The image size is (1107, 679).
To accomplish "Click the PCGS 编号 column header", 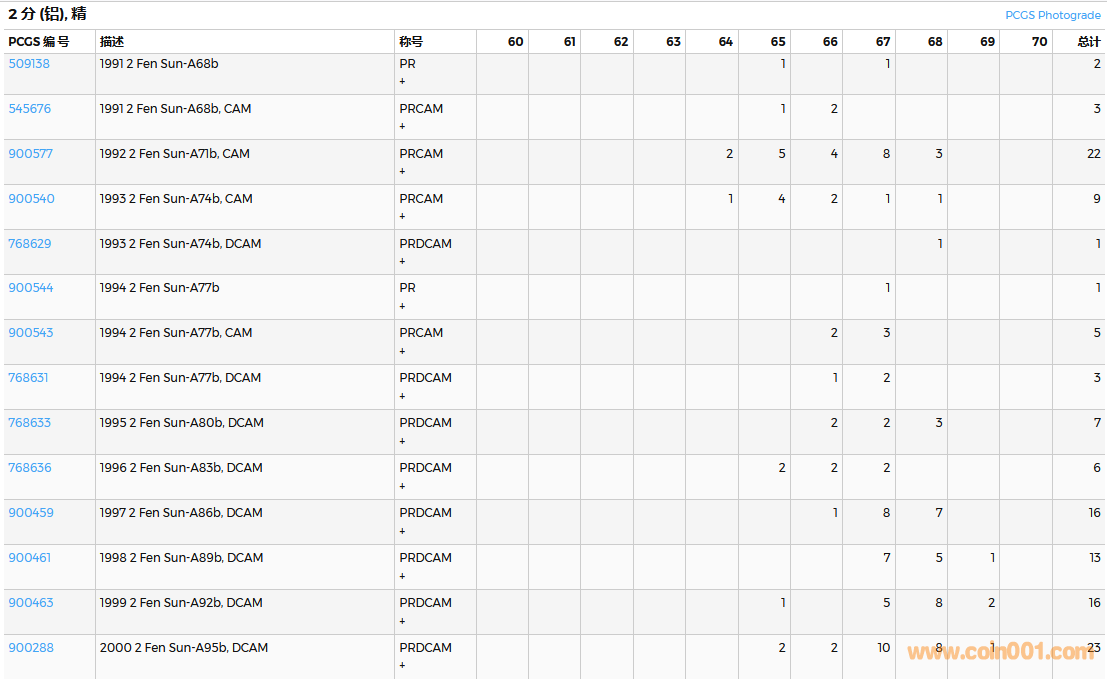I will (x=39, y=42).
